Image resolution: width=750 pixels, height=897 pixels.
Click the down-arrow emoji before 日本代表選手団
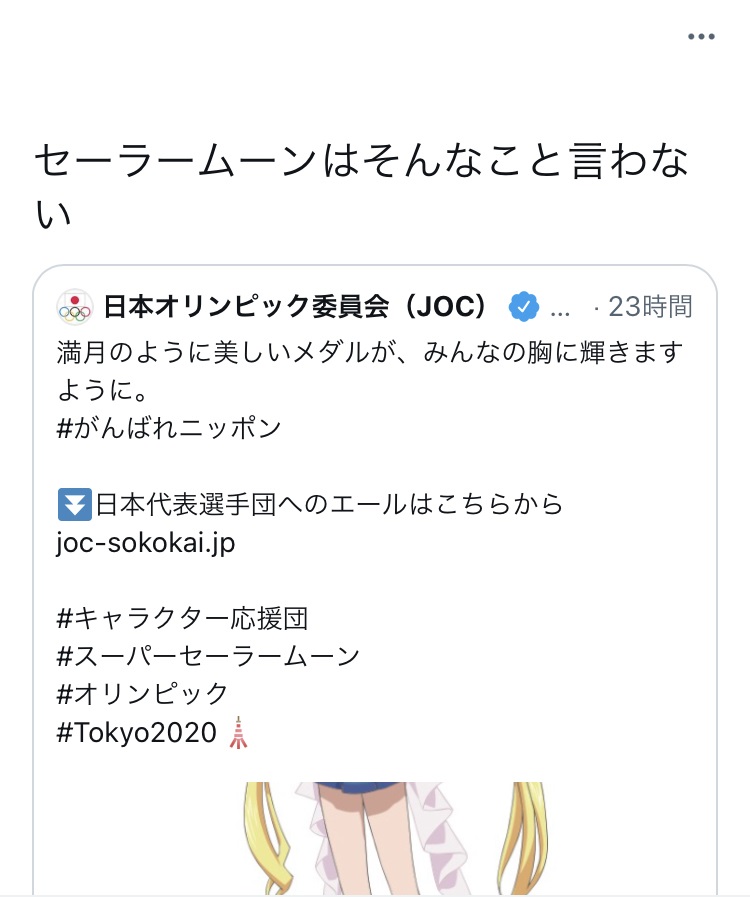point(75,505)
